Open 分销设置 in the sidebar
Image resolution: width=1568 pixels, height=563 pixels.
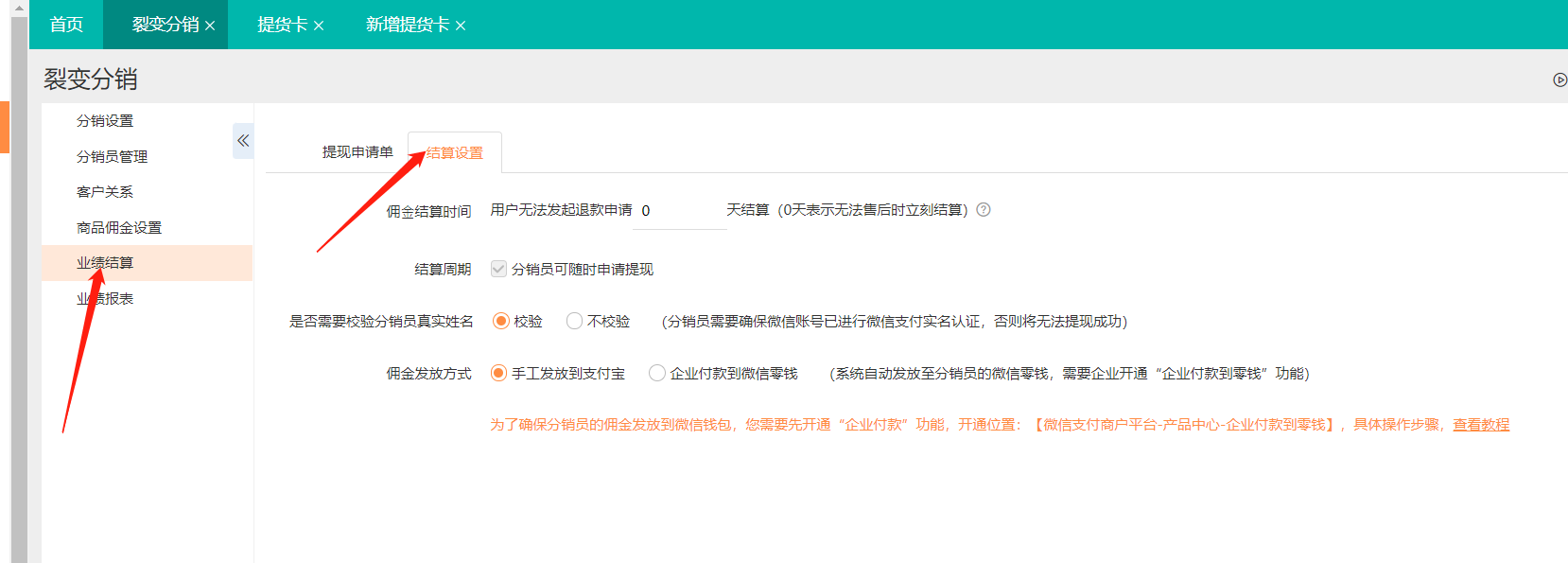(105, 121)
